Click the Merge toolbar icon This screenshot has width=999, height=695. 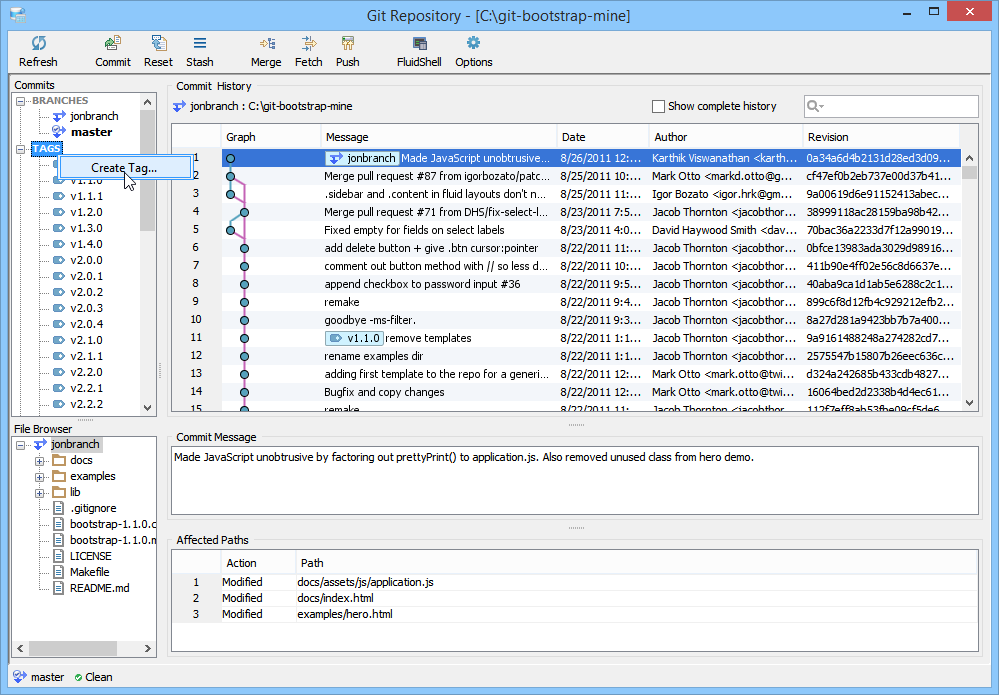pos(266,44)
